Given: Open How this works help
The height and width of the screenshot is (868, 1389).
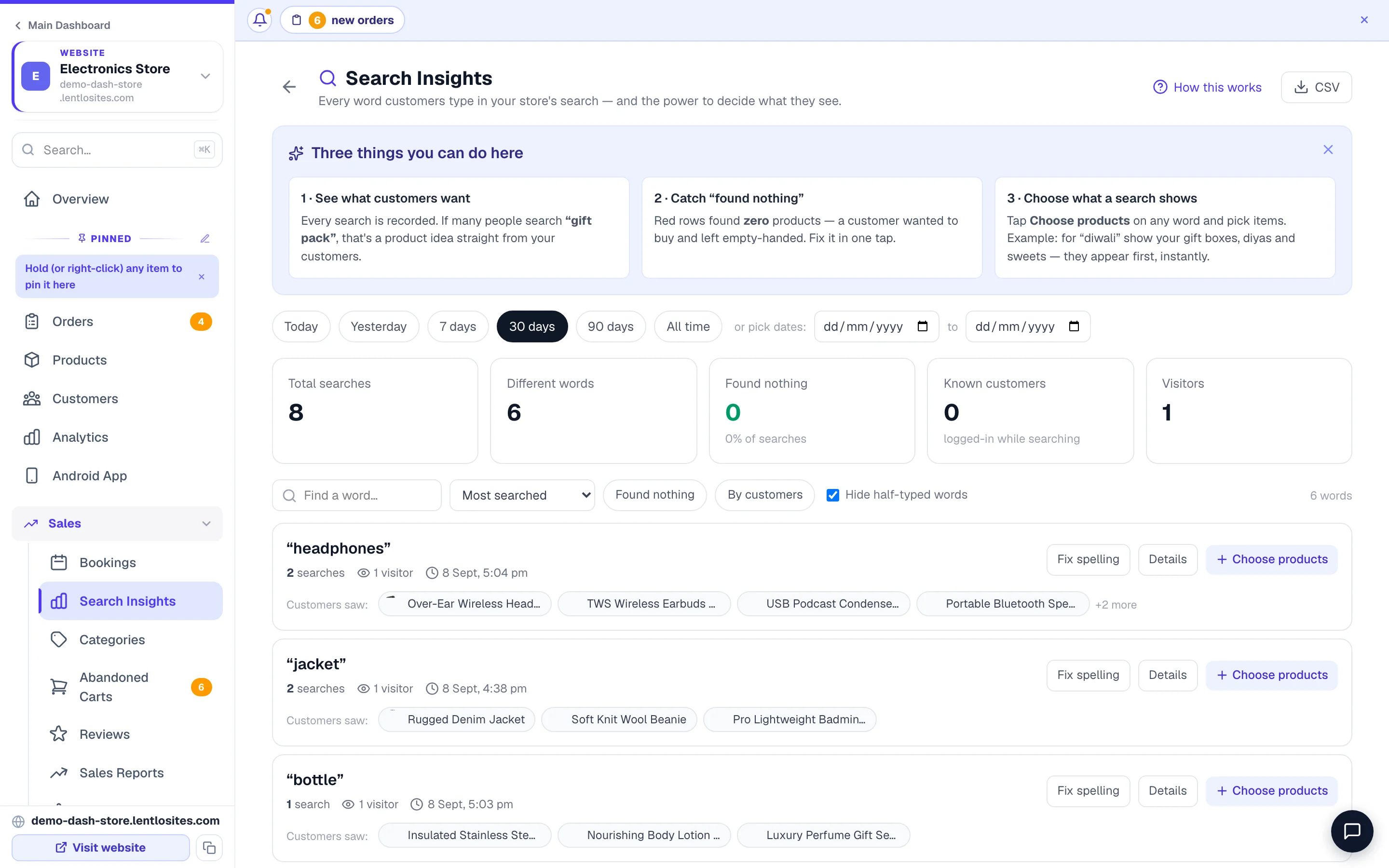Looking at the screenshot, I should click(x=1207, y=87).
